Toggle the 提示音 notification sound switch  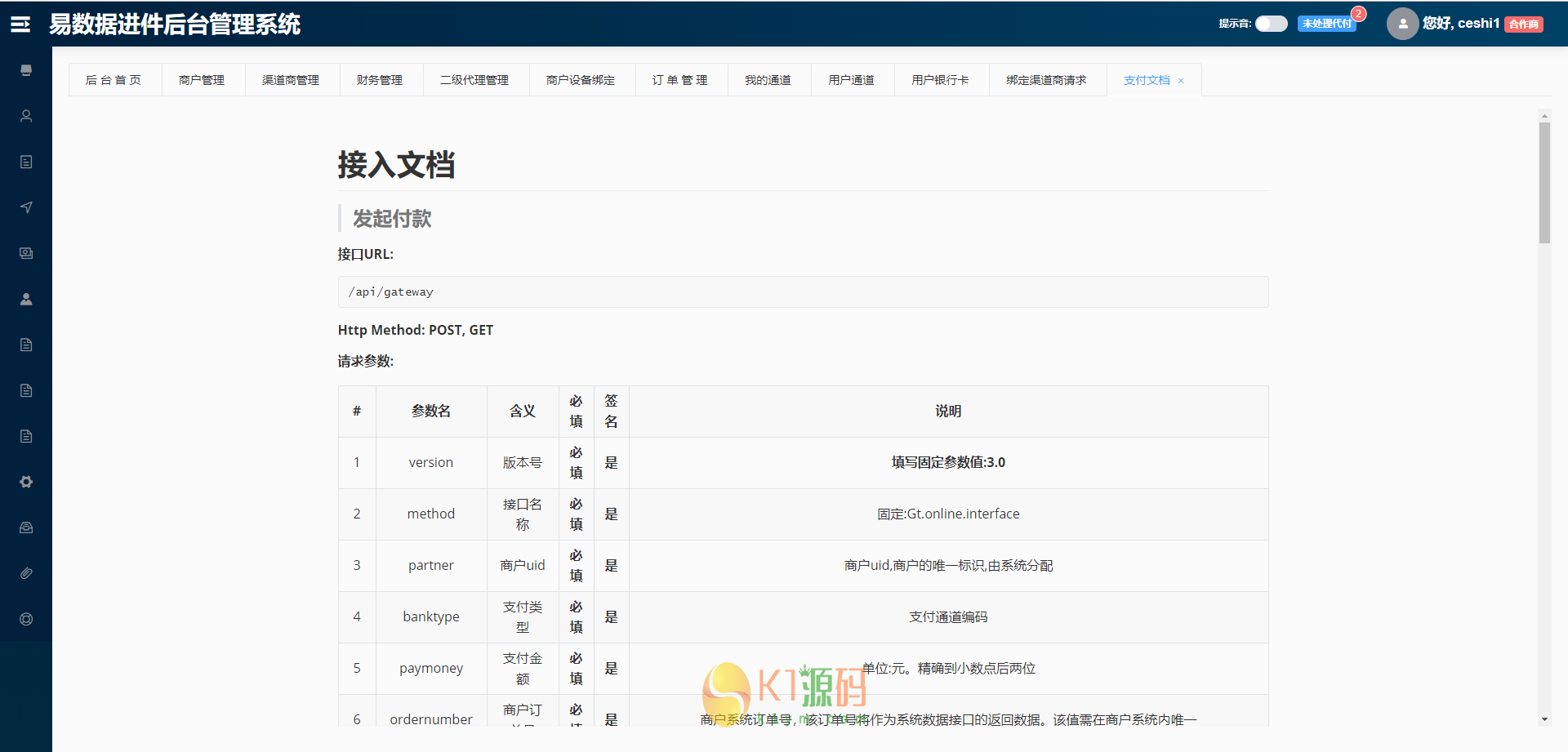pyautogui.click(x=1271, y=24)
